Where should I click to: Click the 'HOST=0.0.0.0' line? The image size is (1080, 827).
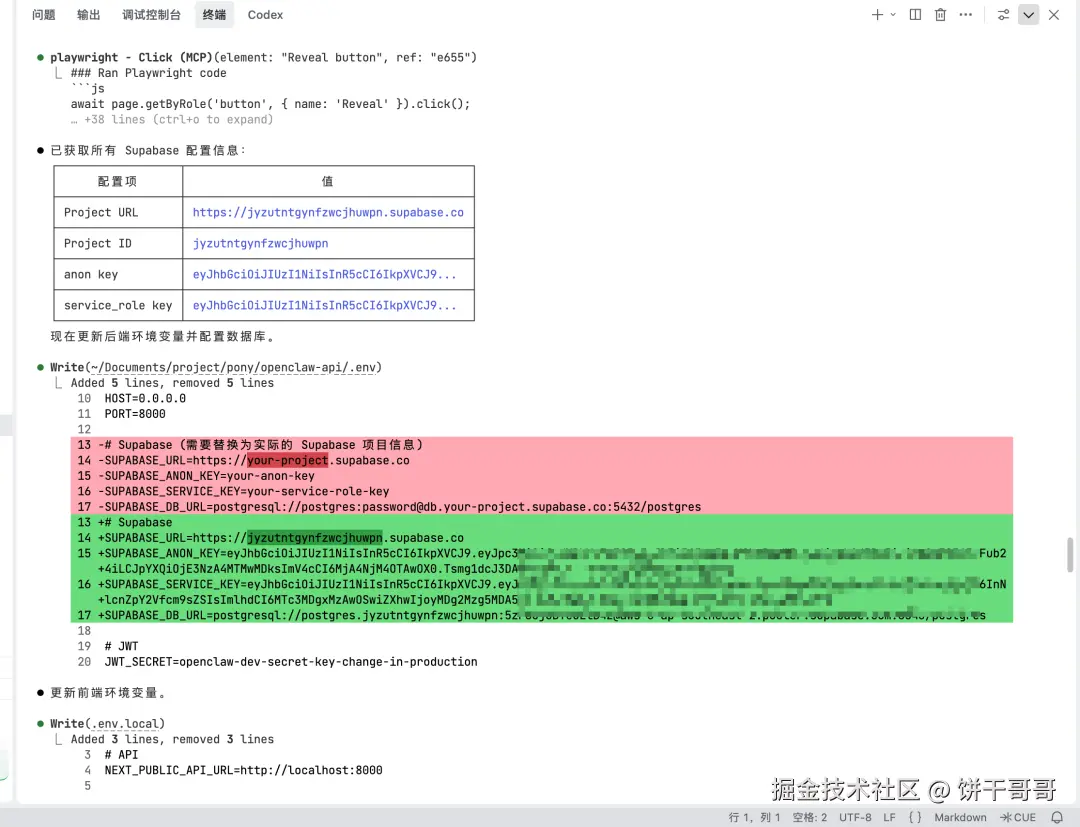click(x=145, y=398)
